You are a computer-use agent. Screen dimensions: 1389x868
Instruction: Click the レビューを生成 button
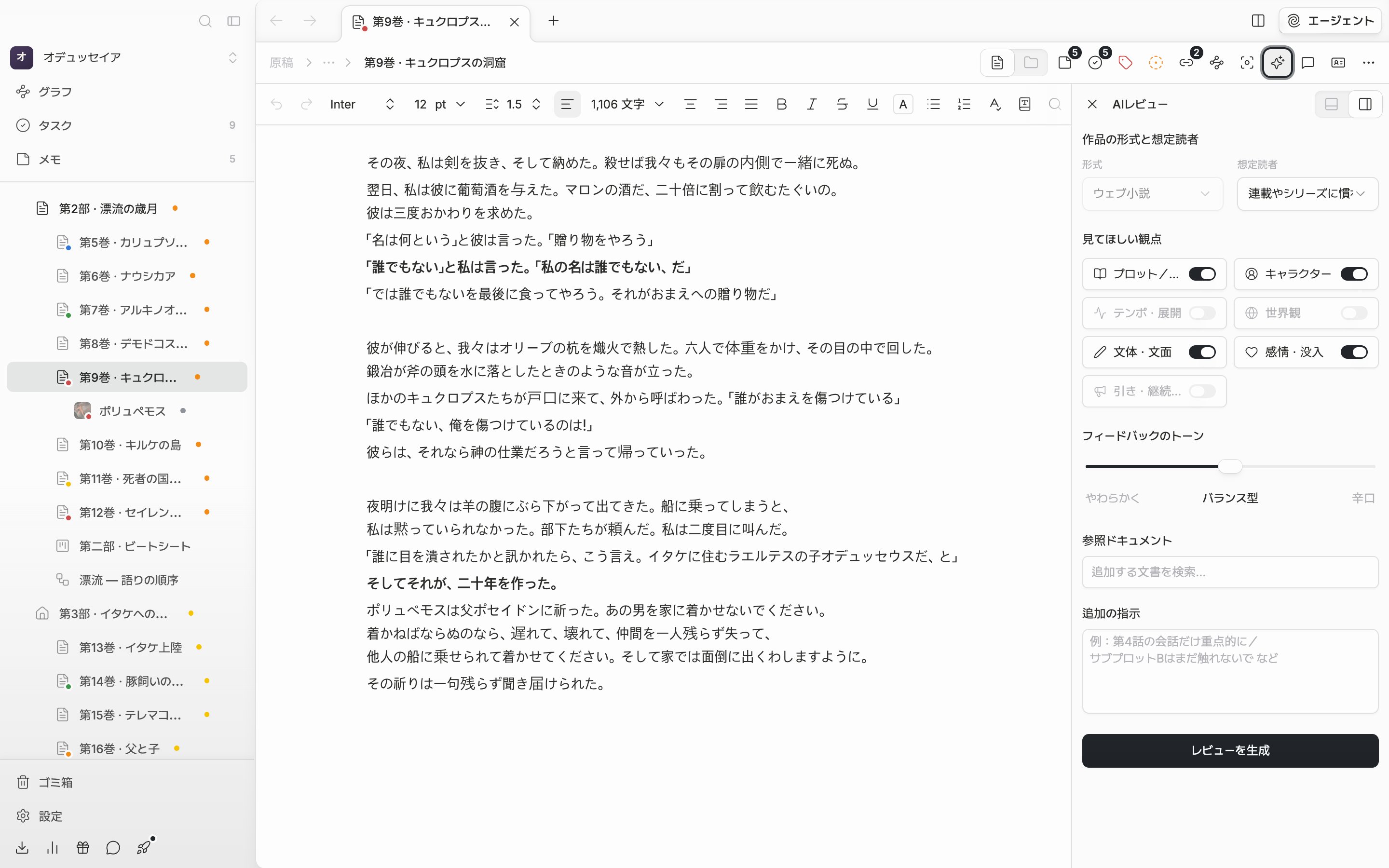pos(1230,750)
